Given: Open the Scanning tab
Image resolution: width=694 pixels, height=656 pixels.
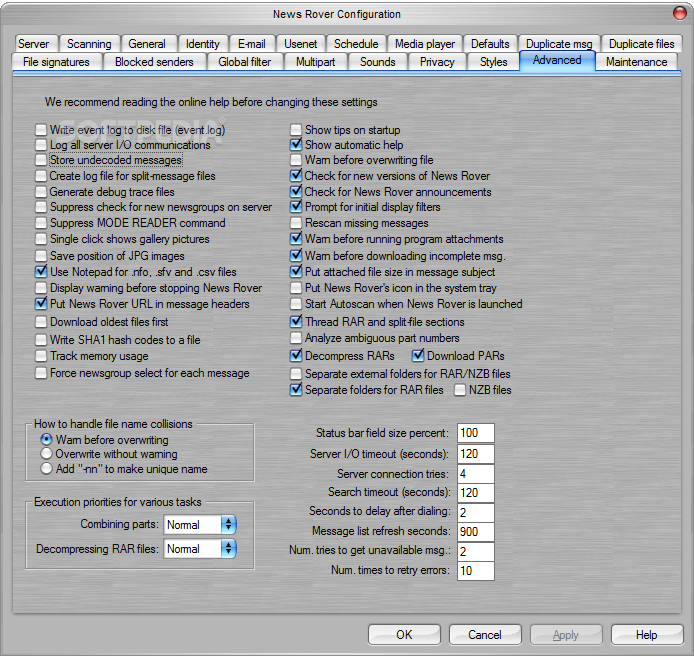Looking at the screenshot, I should tap(89, 44).
